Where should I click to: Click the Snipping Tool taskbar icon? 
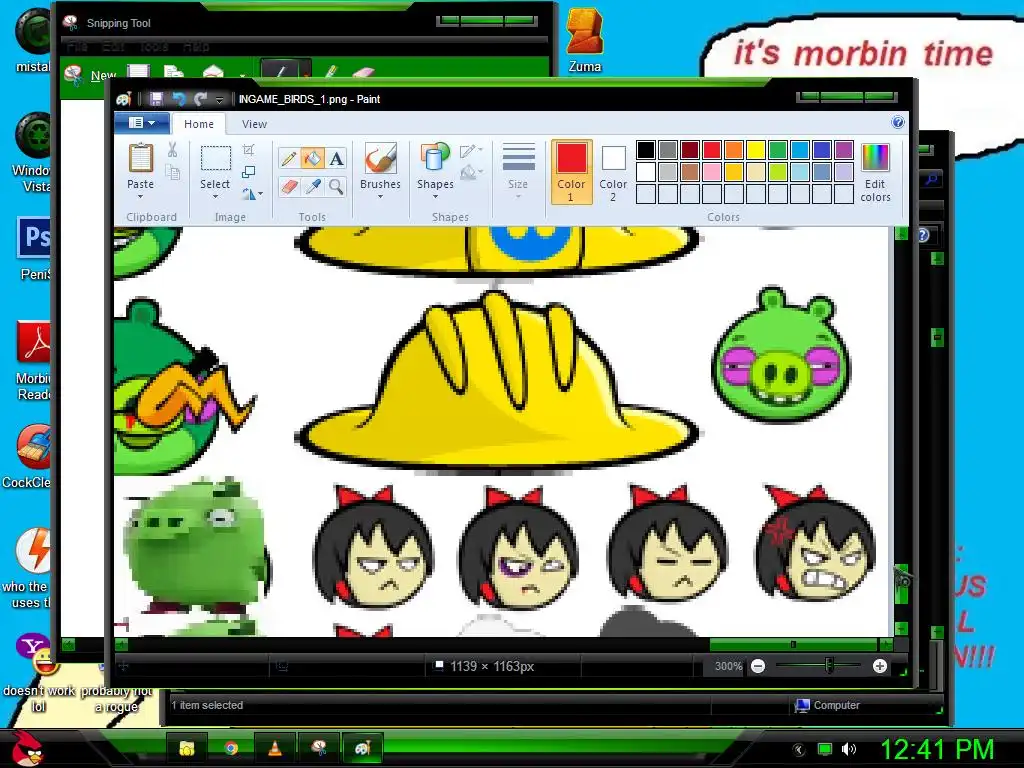(x=319, y=748)
